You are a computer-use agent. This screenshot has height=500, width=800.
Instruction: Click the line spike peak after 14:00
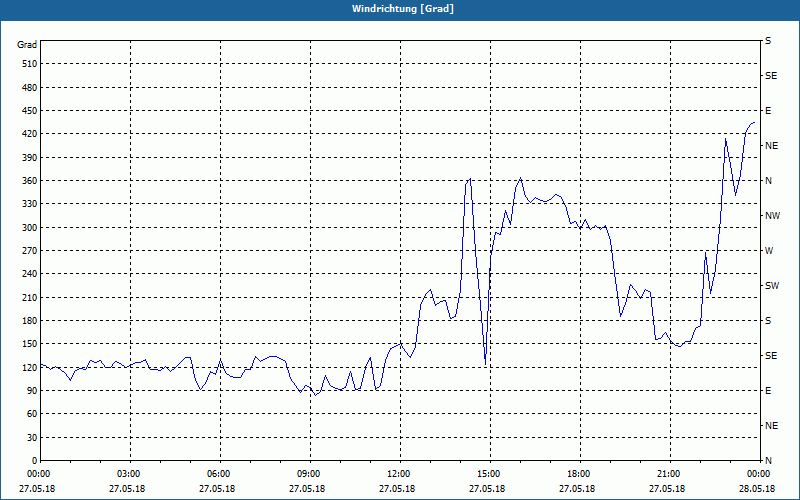(470, 179)
